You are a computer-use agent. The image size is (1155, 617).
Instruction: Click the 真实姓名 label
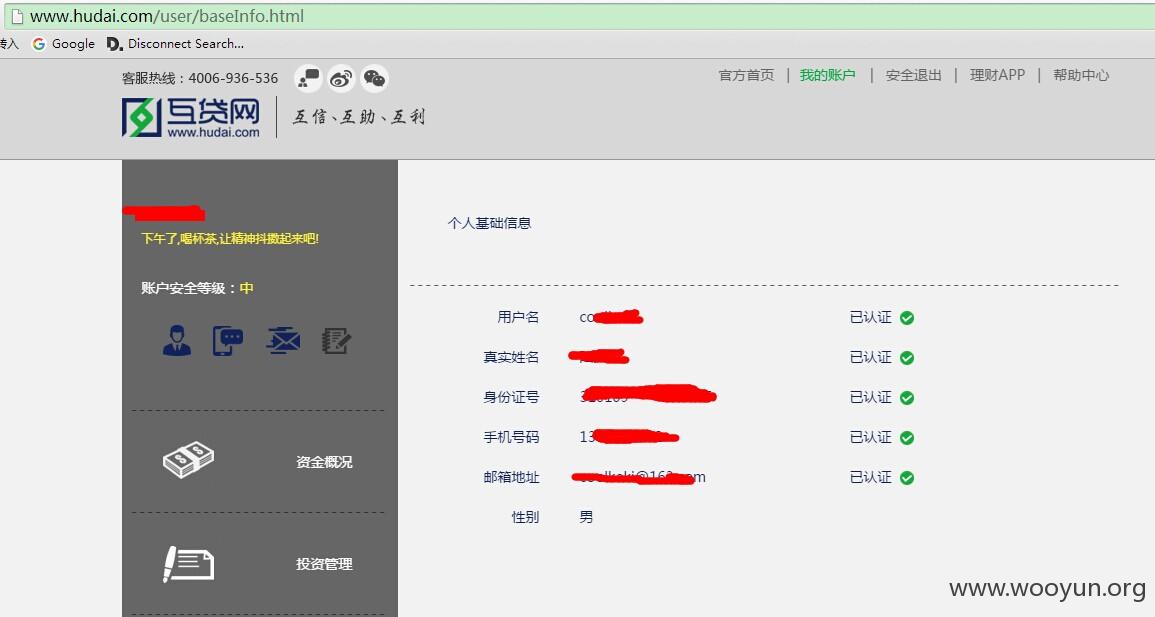[x=511, y=357]
